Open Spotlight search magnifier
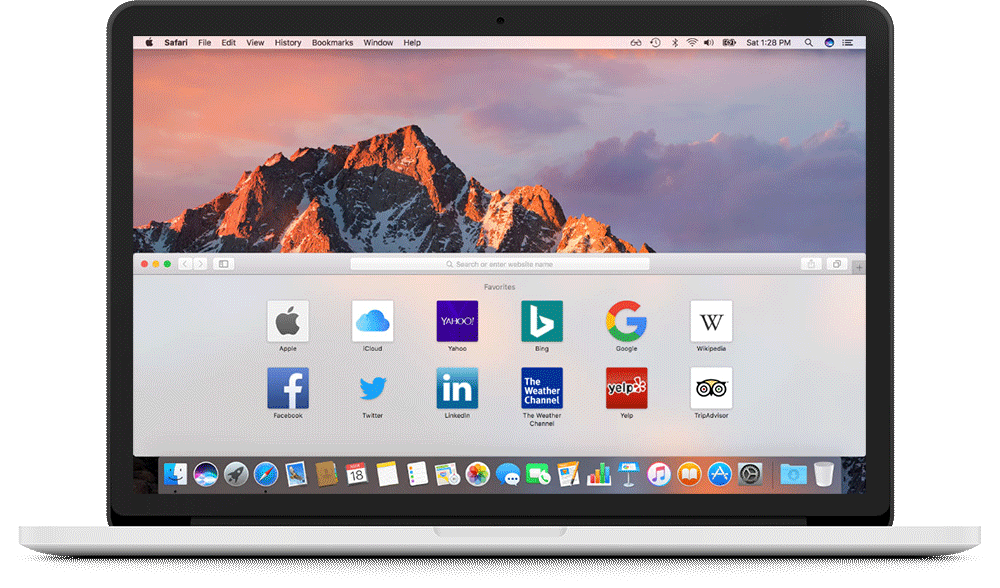Screen dimensions: 1000x588 coord(809,43)
